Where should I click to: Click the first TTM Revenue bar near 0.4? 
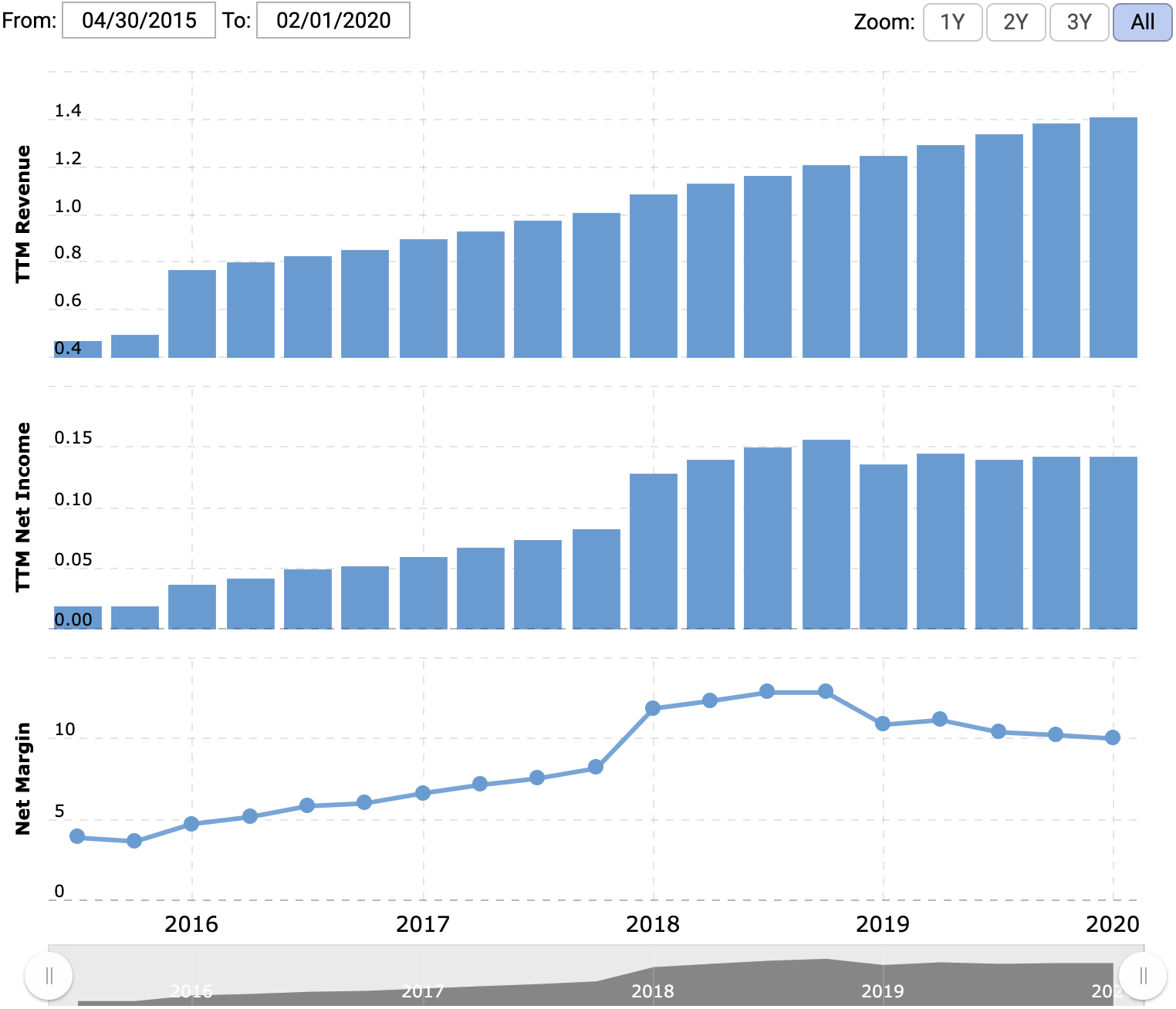click(x=78, y=349)
